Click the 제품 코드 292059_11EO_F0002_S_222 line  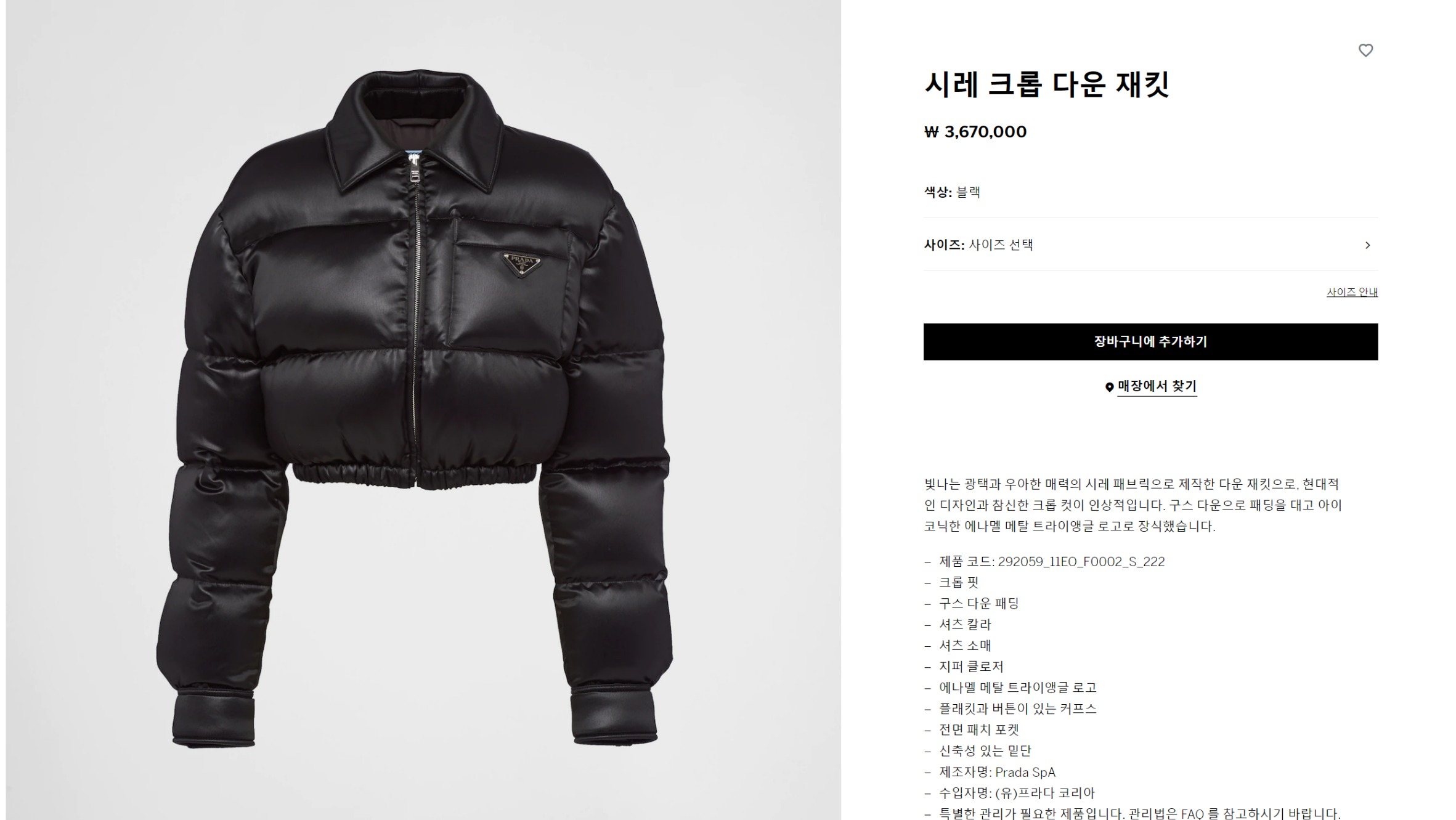[x=1045, y=562]
